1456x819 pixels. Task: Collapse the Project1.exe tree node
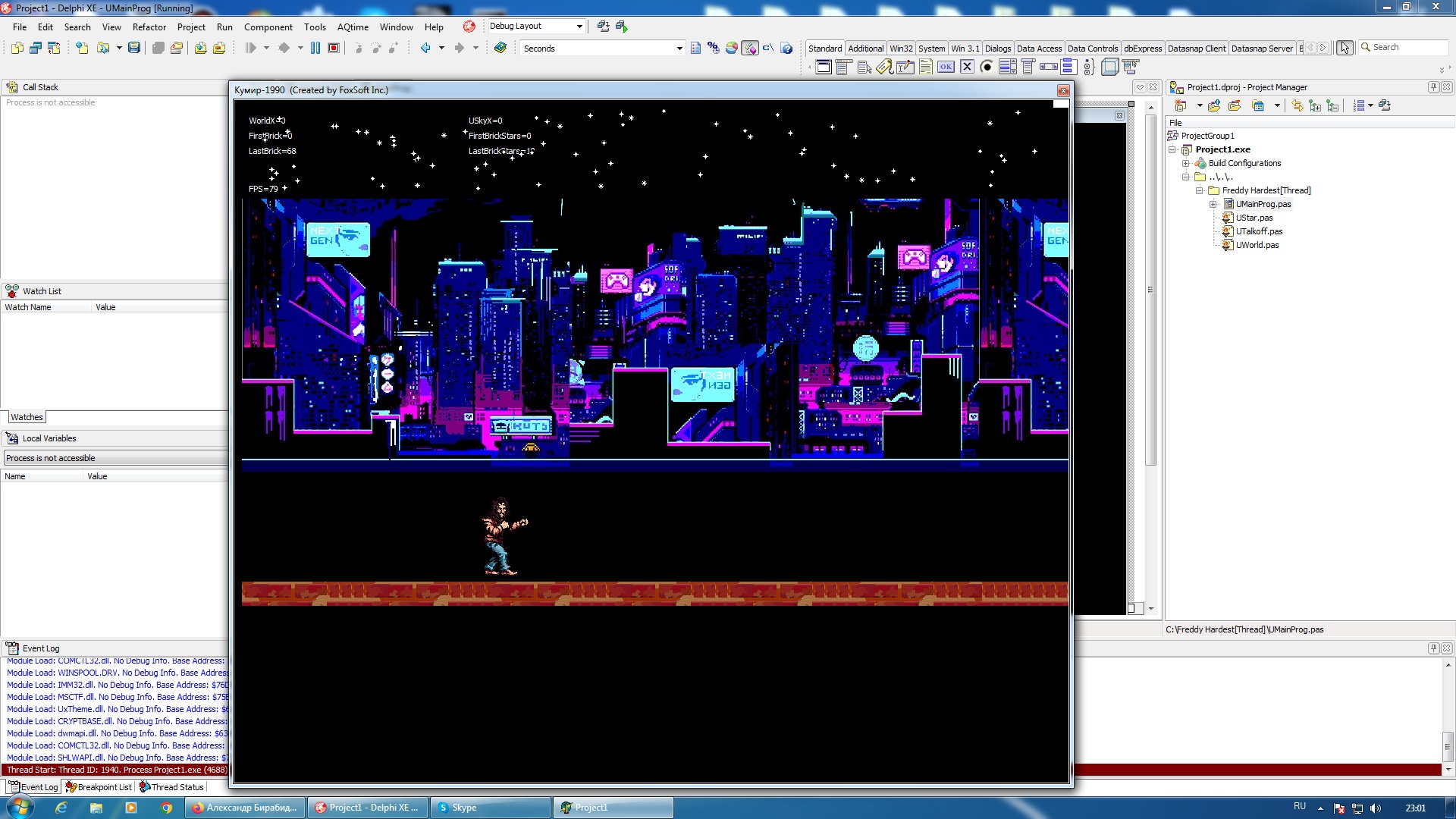pos(1172,150)
